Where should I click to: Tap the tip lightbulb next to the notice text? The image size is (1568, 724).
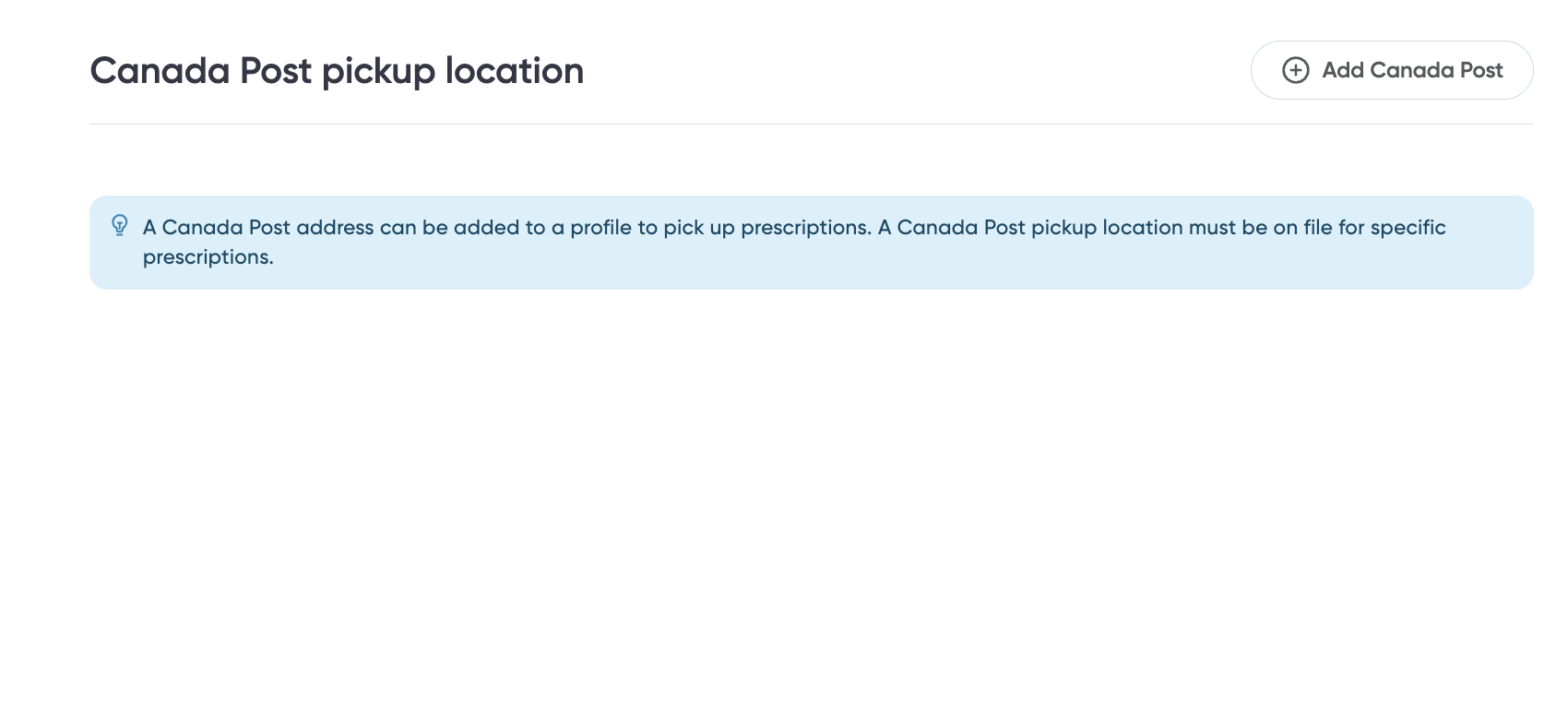pyautogui.click(x=118, y=224)
